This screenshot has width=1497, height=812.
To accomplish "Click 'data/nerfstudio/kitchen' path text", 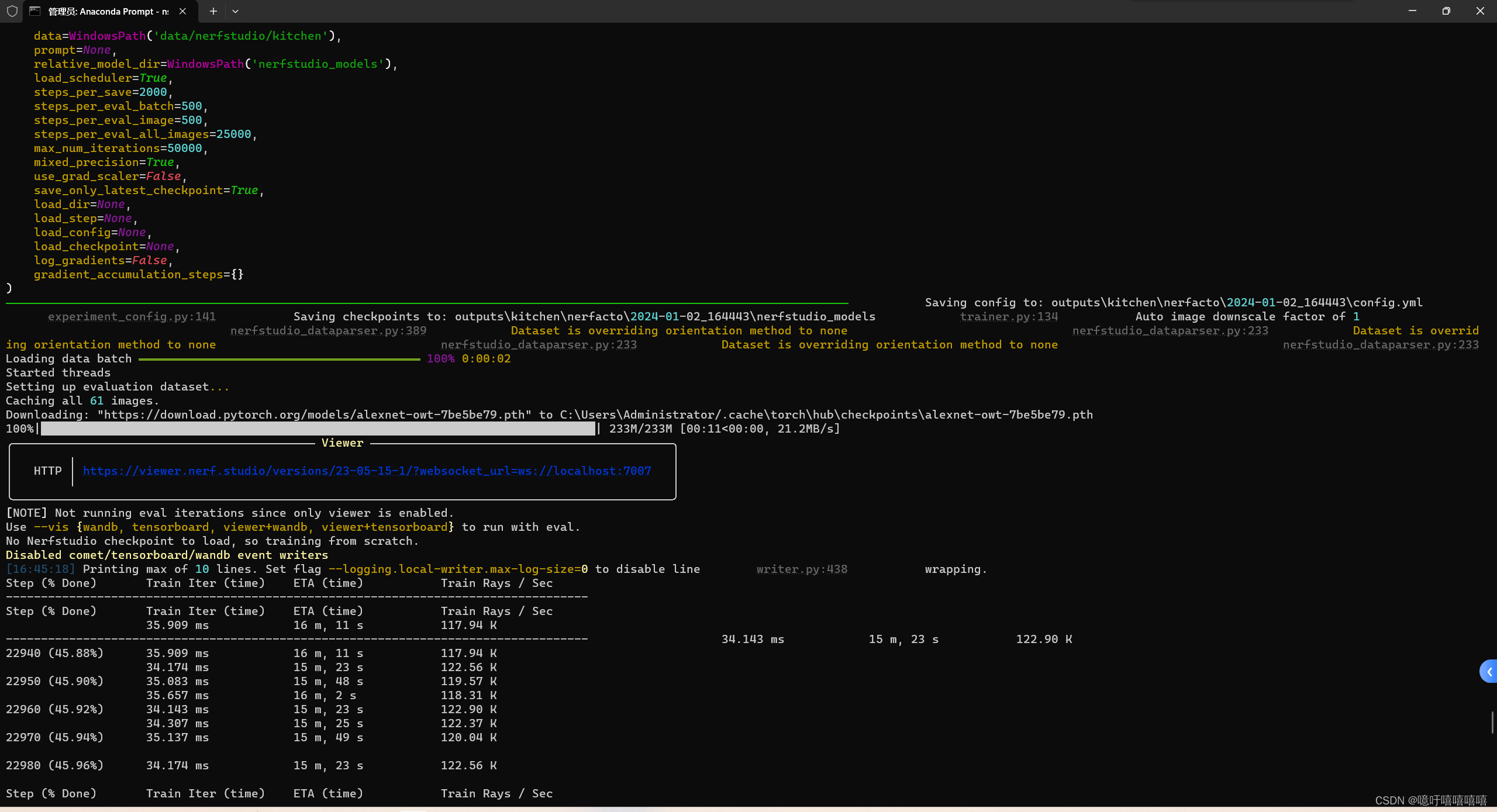I will pyautogui.click(x=241, y=36).
